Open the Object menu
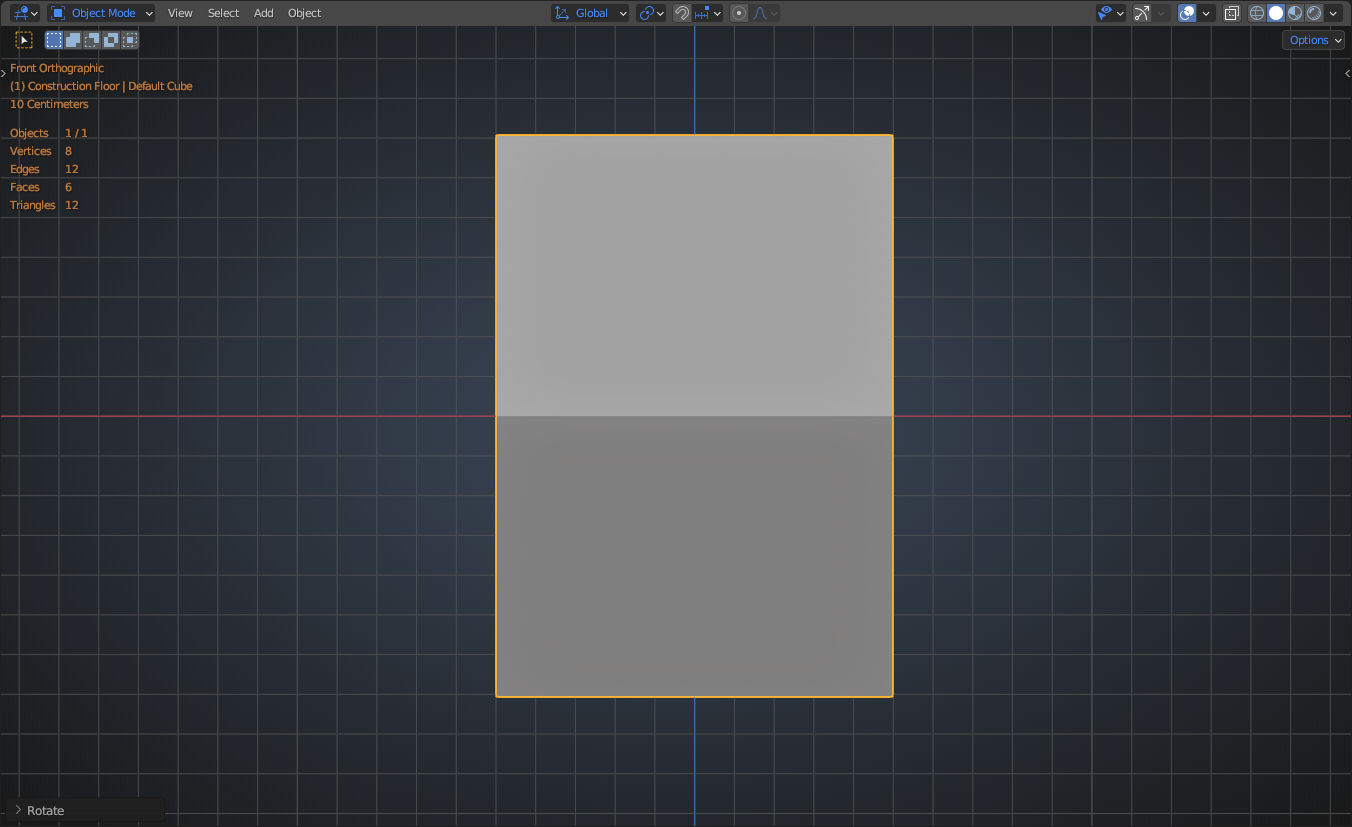This screenshot has height=827, width=1352. (304, 13)
